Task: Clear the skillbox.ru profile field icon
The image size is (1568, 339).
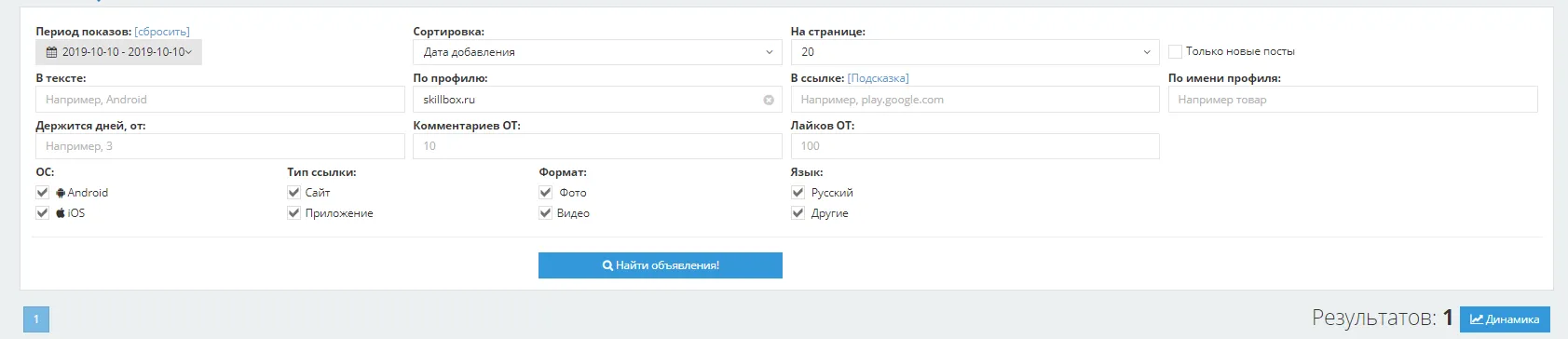Action: pos(769,100)
